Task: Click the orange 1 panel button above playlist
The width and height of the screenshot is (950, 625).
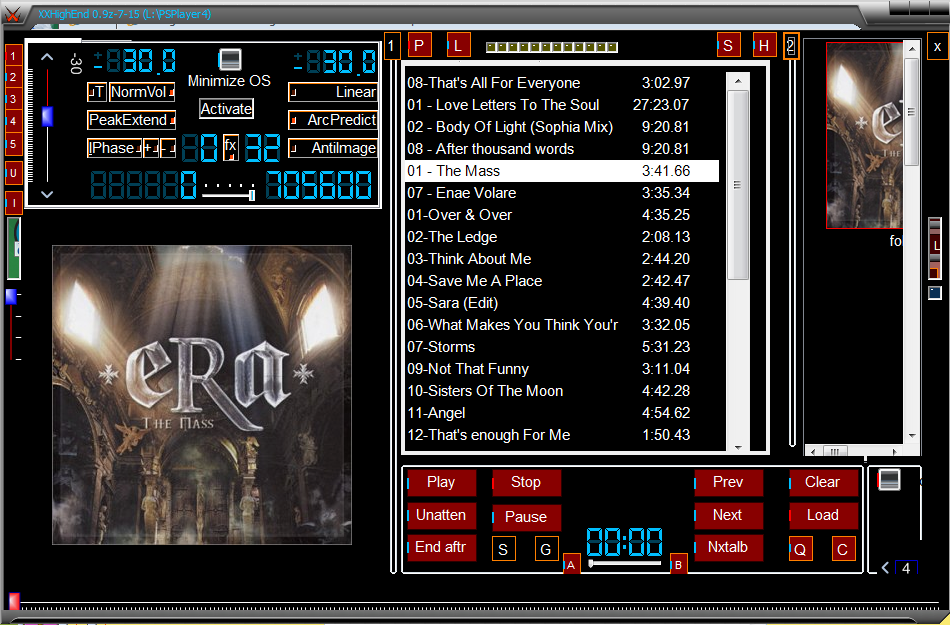Action: pos(391,46)
